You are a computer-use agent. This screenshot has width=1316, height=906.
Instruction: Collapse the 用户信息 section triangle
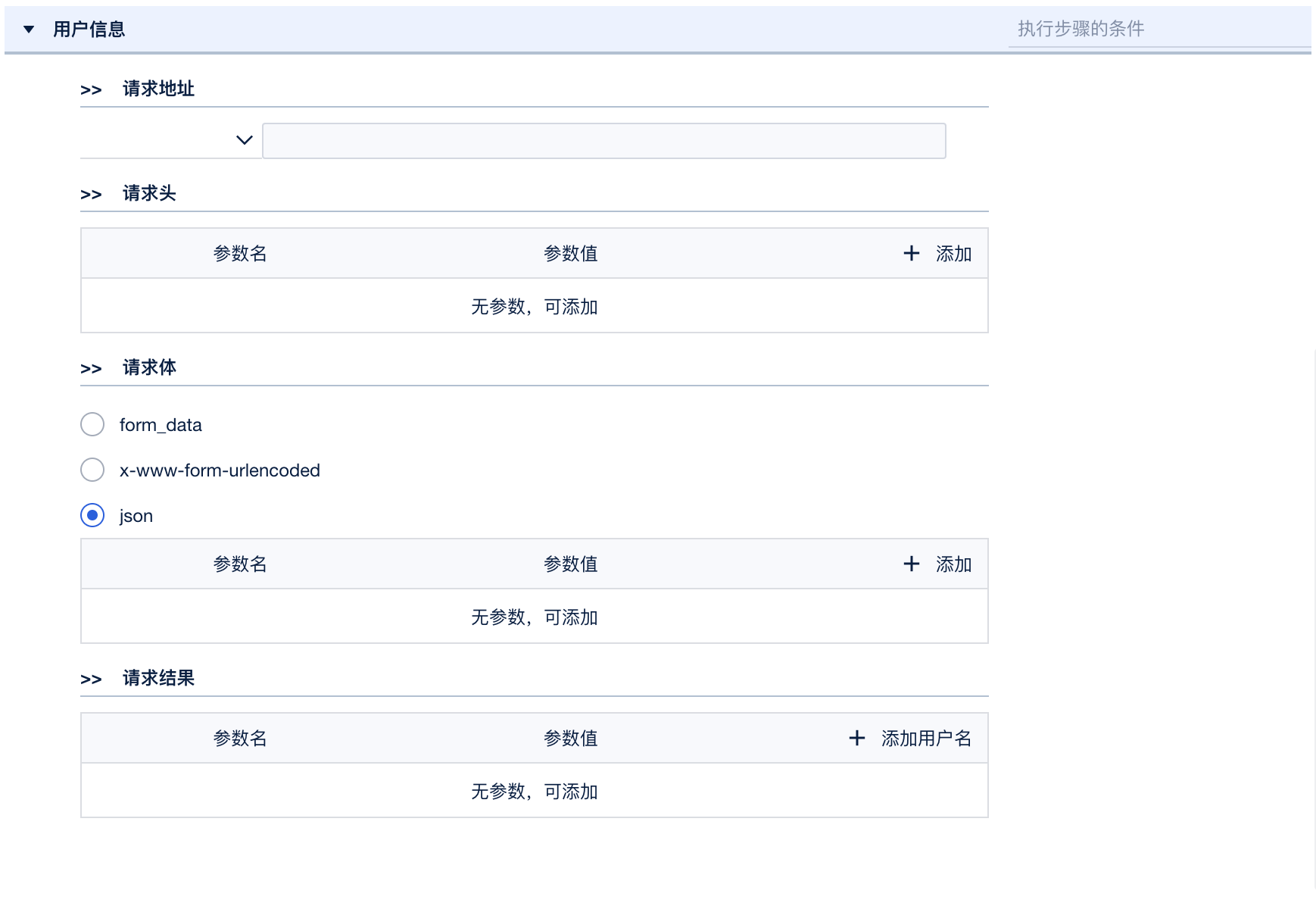29,30
